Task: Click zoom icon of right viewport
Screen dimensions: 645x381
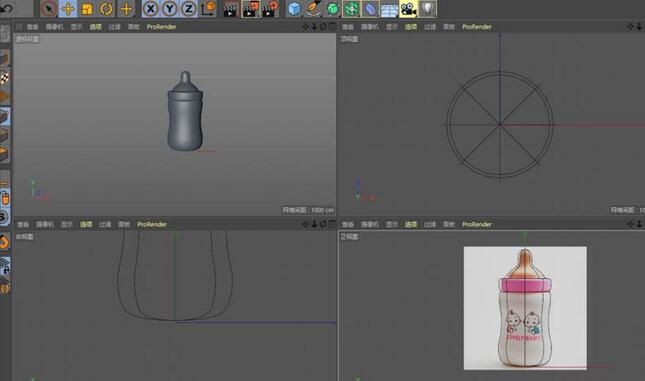Action: (x=314, y=224)
